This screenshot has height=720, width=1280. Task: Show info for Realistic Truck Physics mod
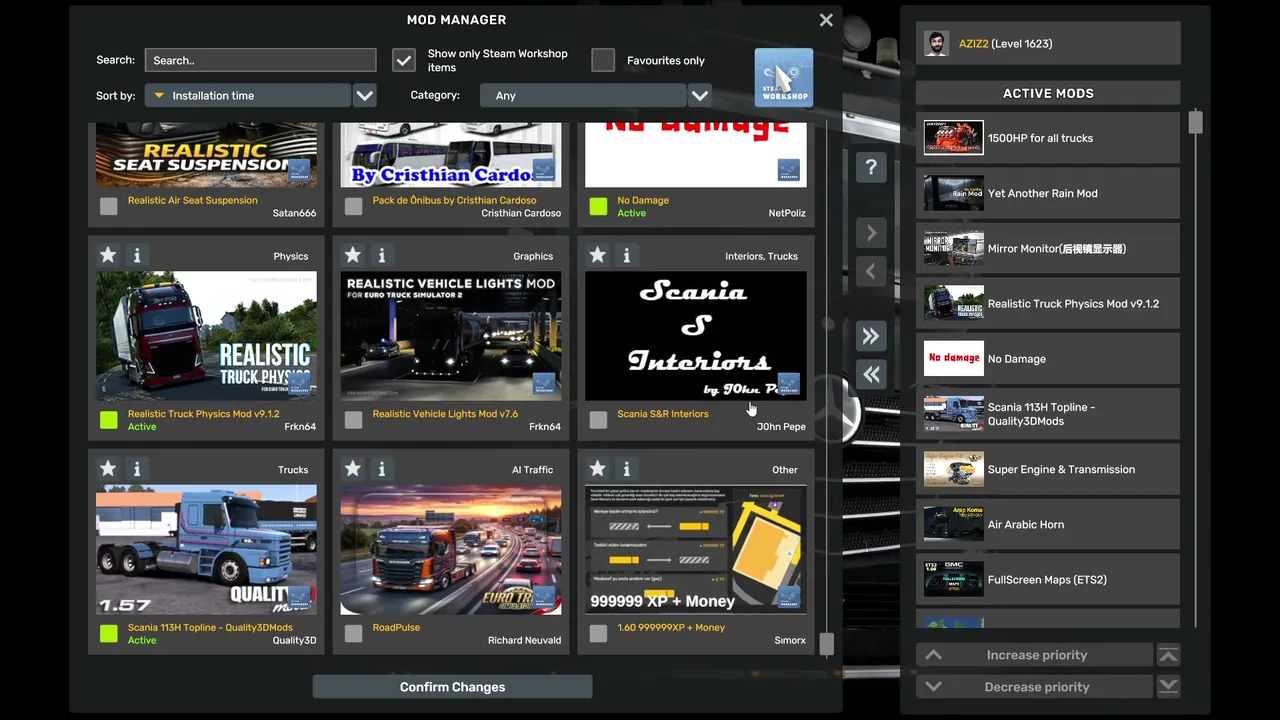point(137,255)
